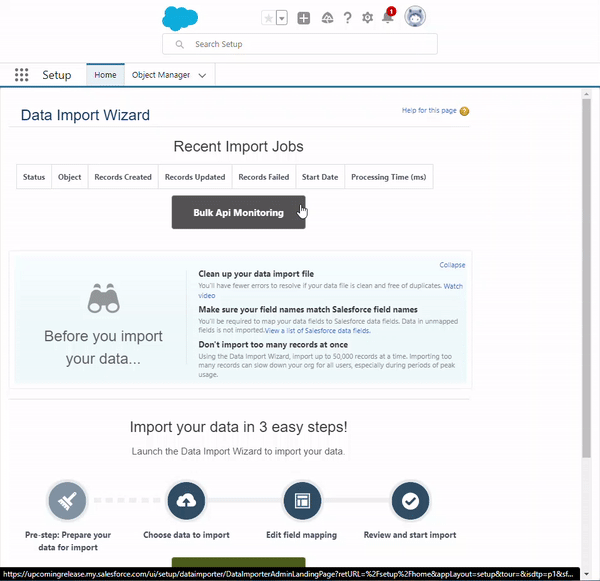This screenshot has width=600, height=581.
Task: Click the Records Created column header
Action: pos(123,177)
